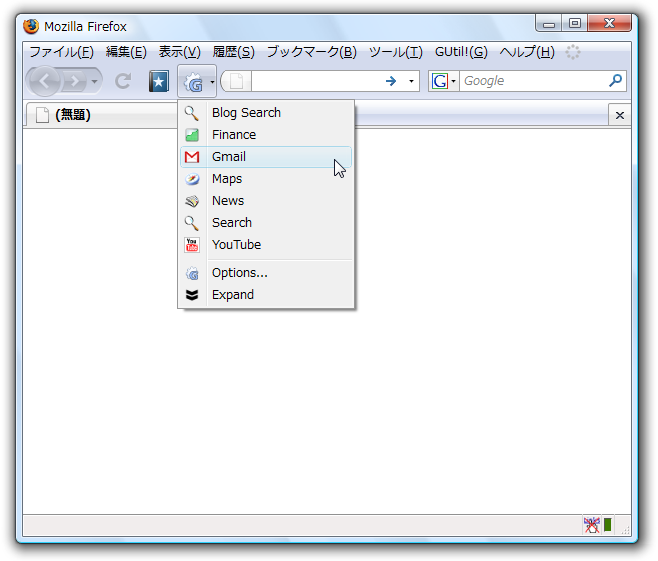This screenshot has width=658, height=561.
Task: Click the Firefox logo in title bar
Action: (31, 26)
